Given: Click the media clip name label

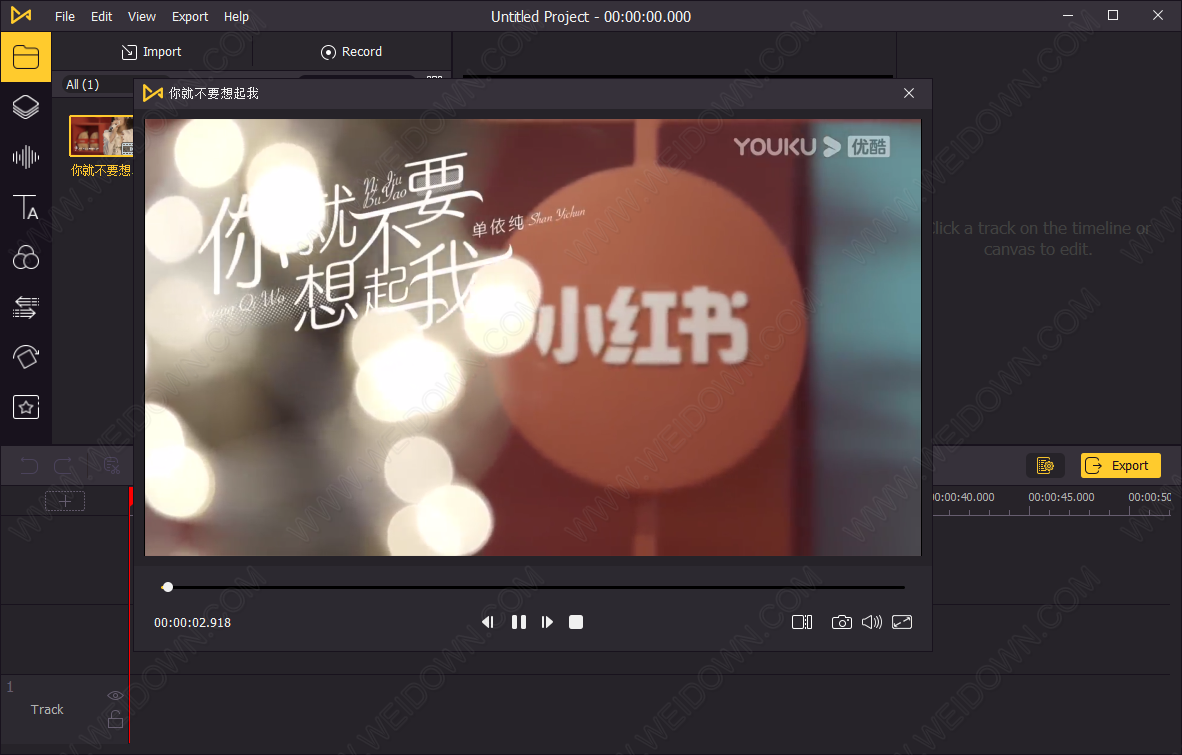Looking at the screenshot, I should [x=101, y=170].
